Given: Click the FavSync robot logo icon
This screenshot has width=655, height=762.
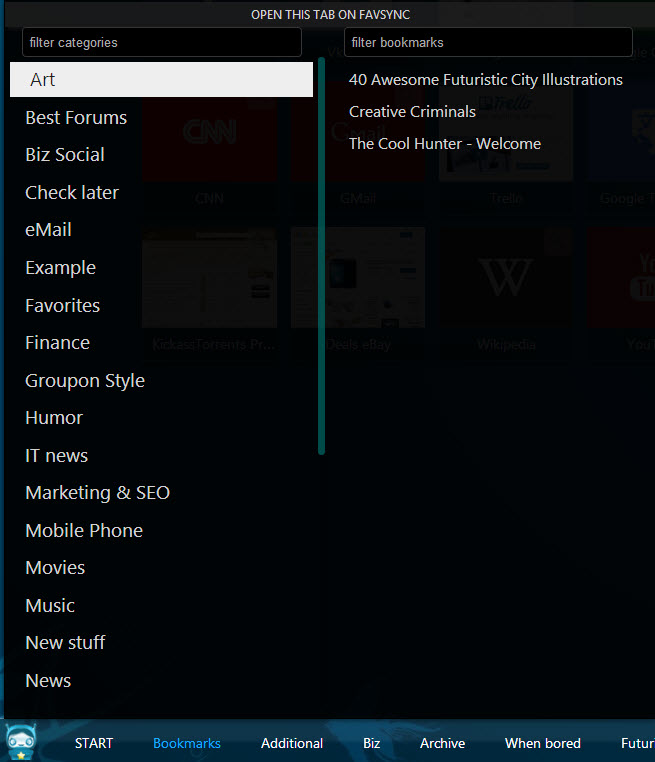Looking at the screenshot, I should point(22,743).
